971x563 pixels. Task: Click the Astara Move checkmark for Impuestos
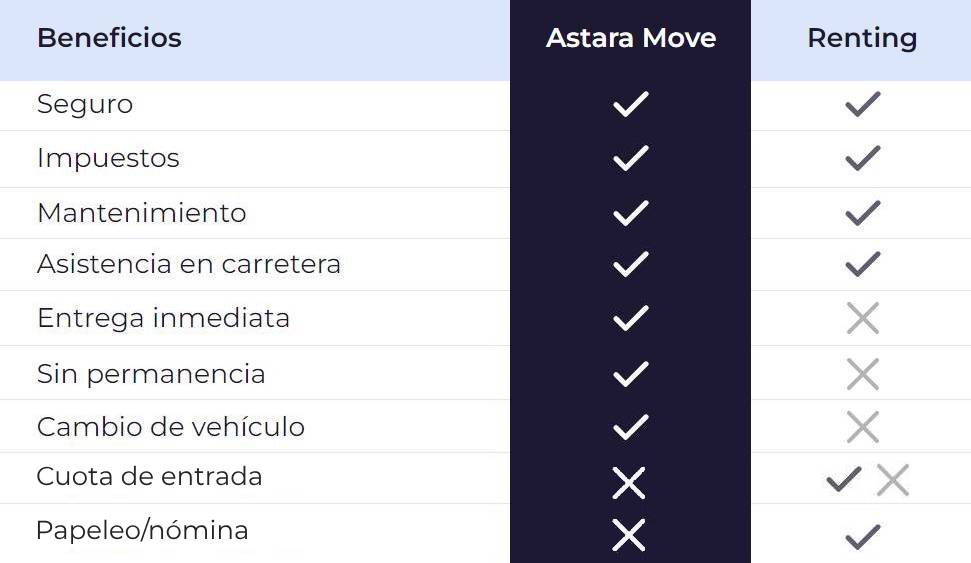pyautogui.click(x=630, y=158)
